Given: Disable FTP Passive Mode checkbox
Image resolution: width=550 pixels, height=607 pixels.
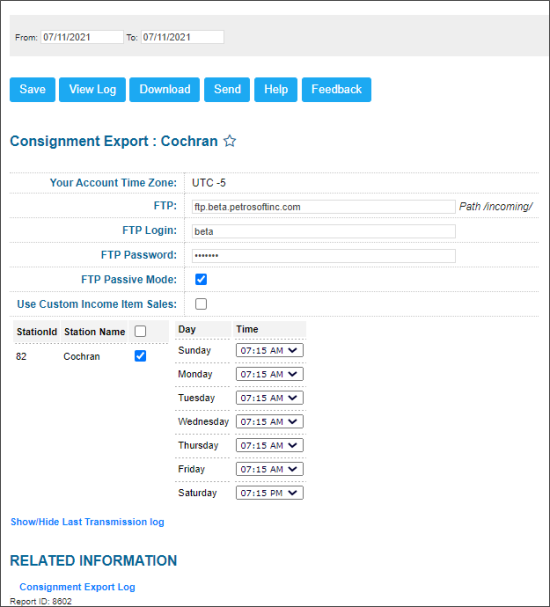Looking at the screenshot, I should coord(201,279).
